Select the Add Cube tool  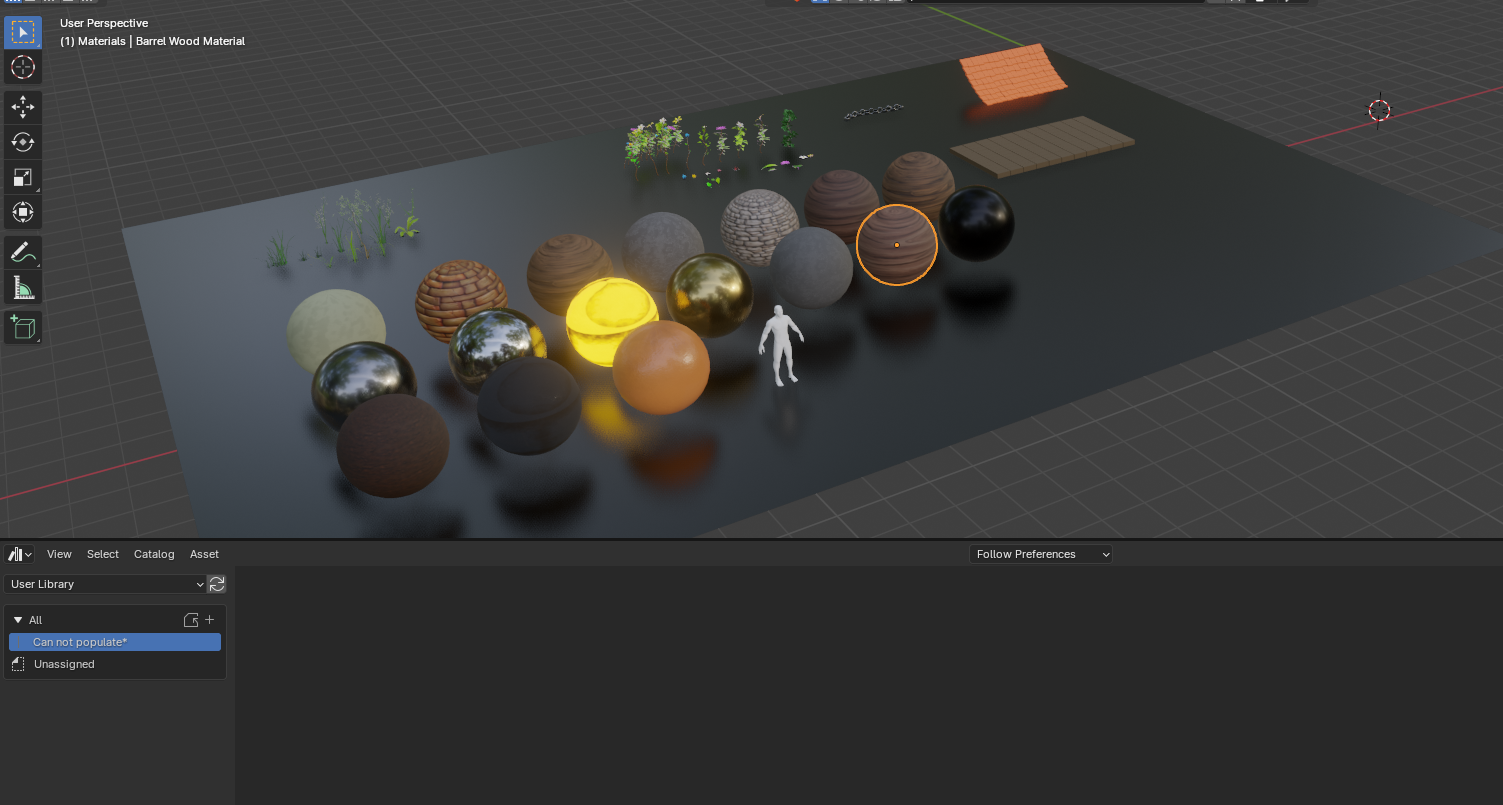coord(22,327)
